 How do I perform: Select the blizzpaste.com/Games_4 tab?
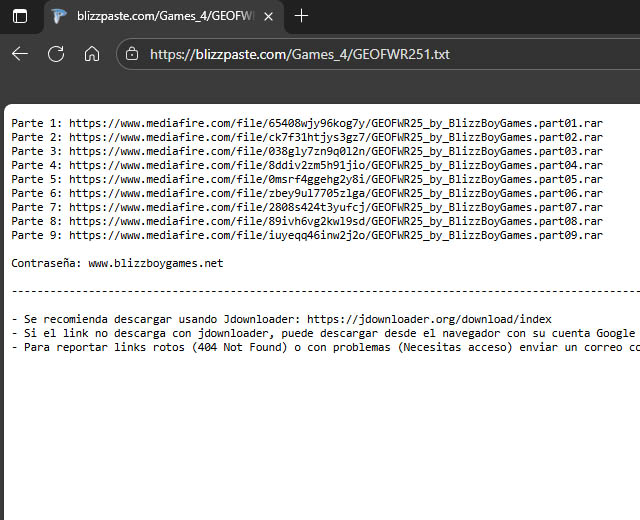coord(164,17)
